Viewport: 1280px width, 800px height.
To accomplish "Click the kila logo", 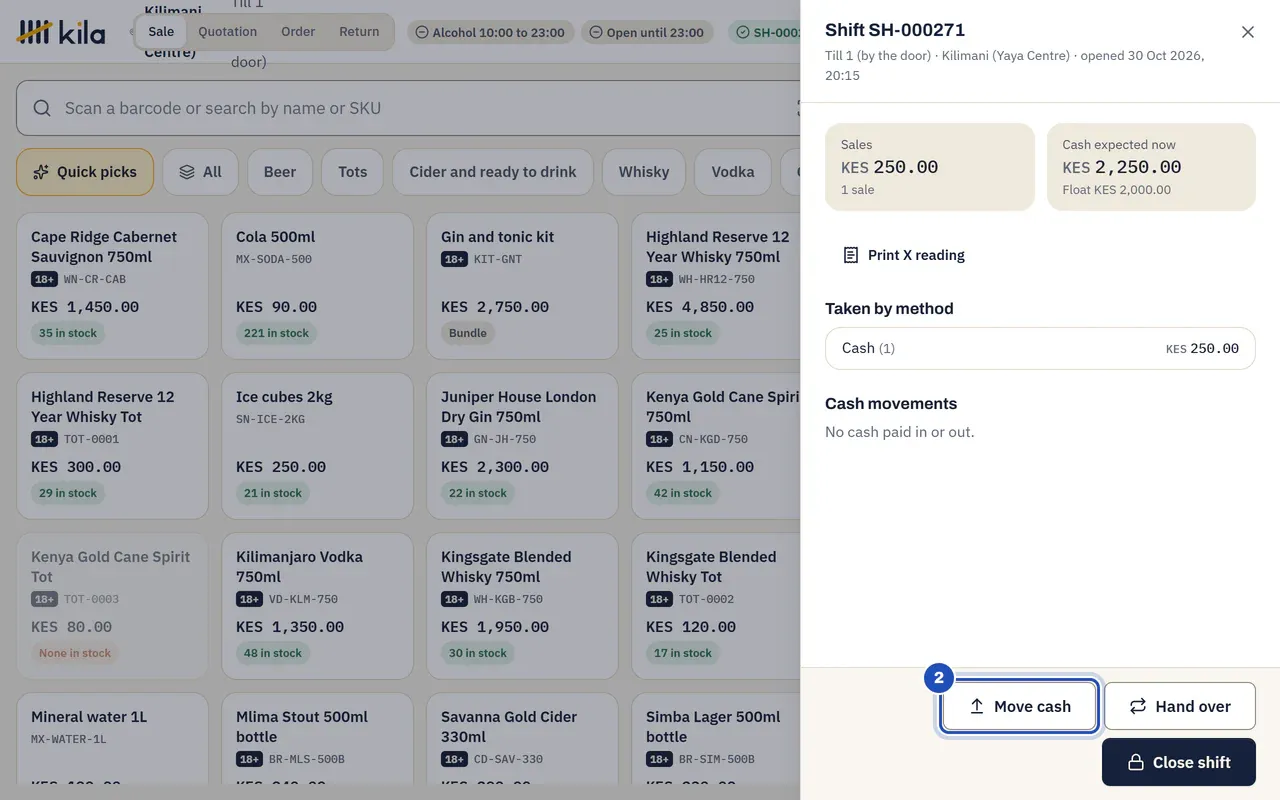I will point(61,32).
